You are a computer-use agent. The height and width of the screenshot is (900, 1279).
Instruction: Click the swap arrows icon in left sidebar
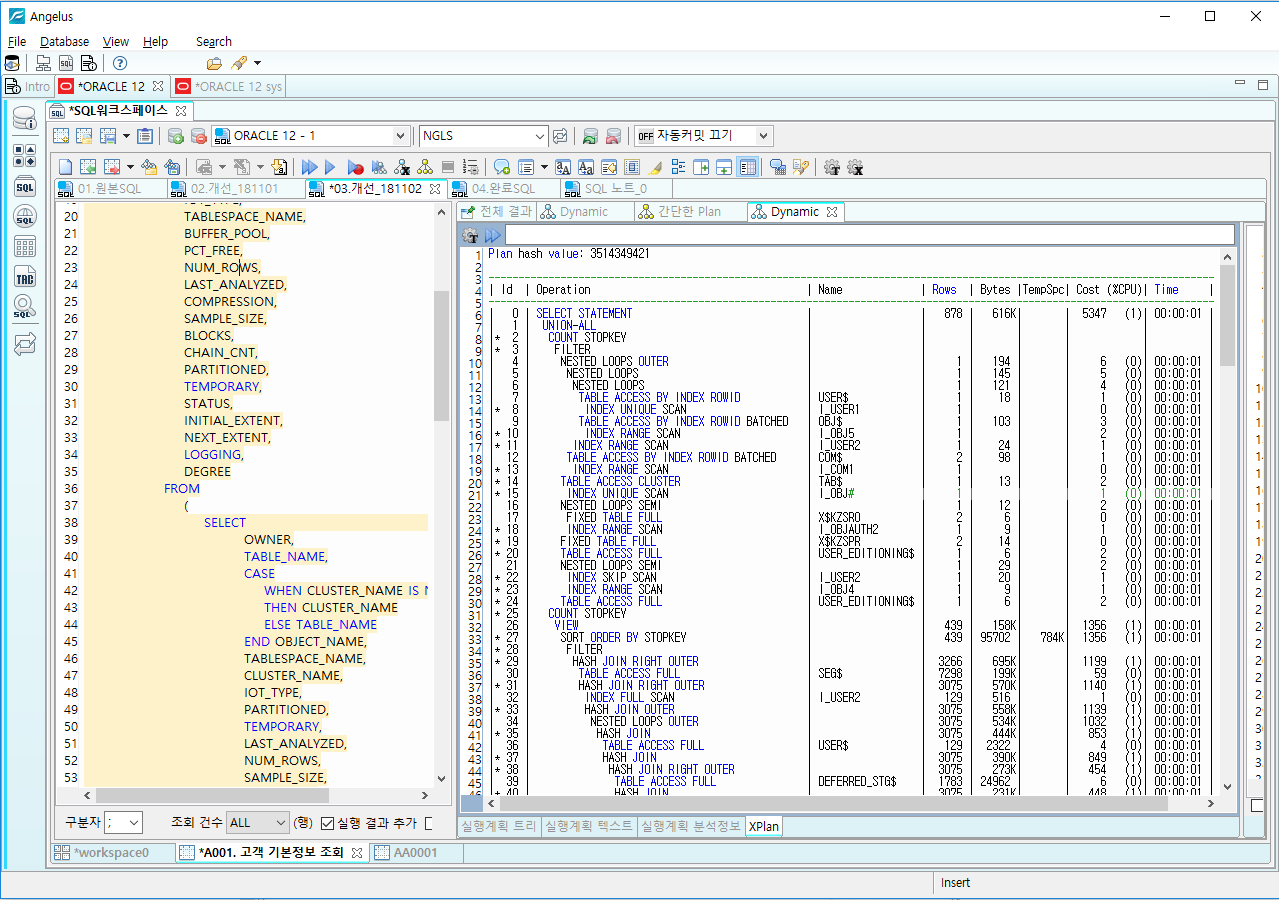tap(24, 344)
